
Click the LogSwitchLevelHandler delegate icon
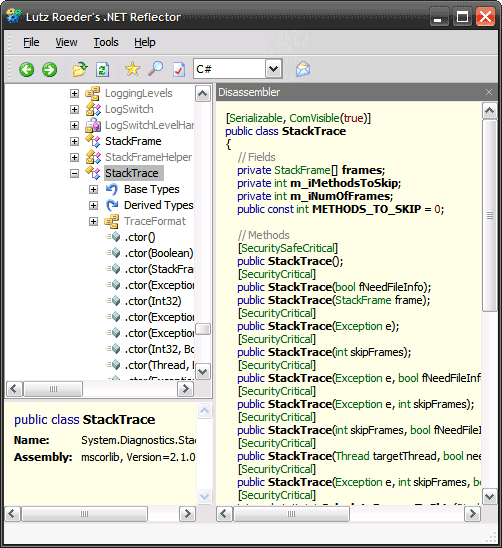(93, 125)
